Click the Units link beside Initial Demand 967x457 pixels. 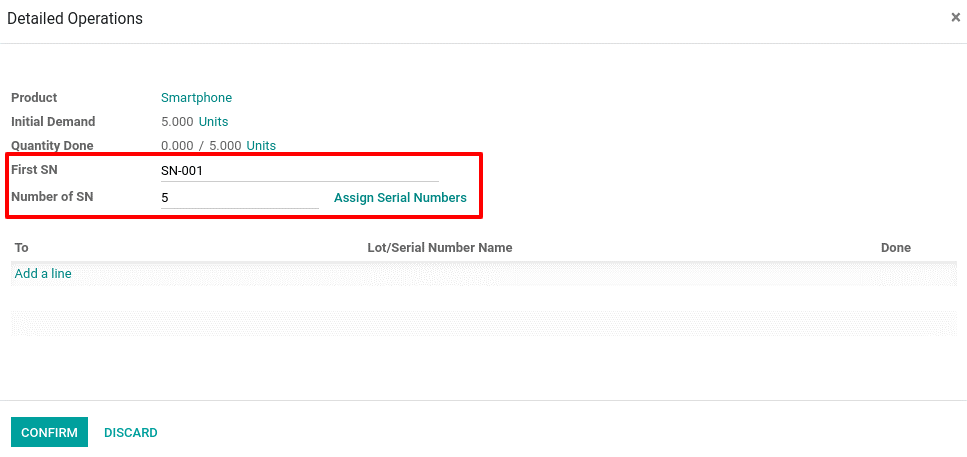point(213,121)
